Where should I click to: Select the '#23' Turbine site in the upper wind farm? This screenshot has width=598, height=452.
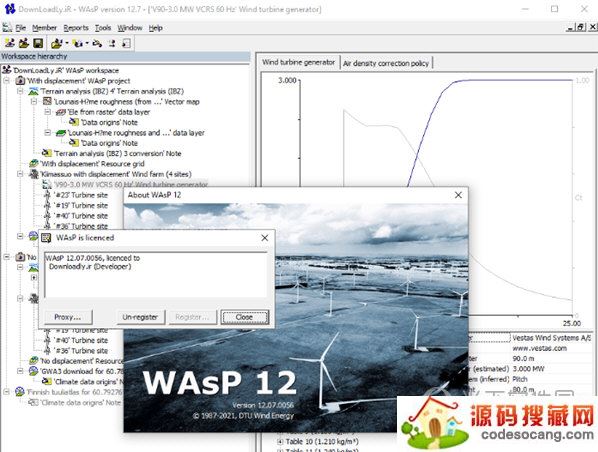click(x=81, y=195)
